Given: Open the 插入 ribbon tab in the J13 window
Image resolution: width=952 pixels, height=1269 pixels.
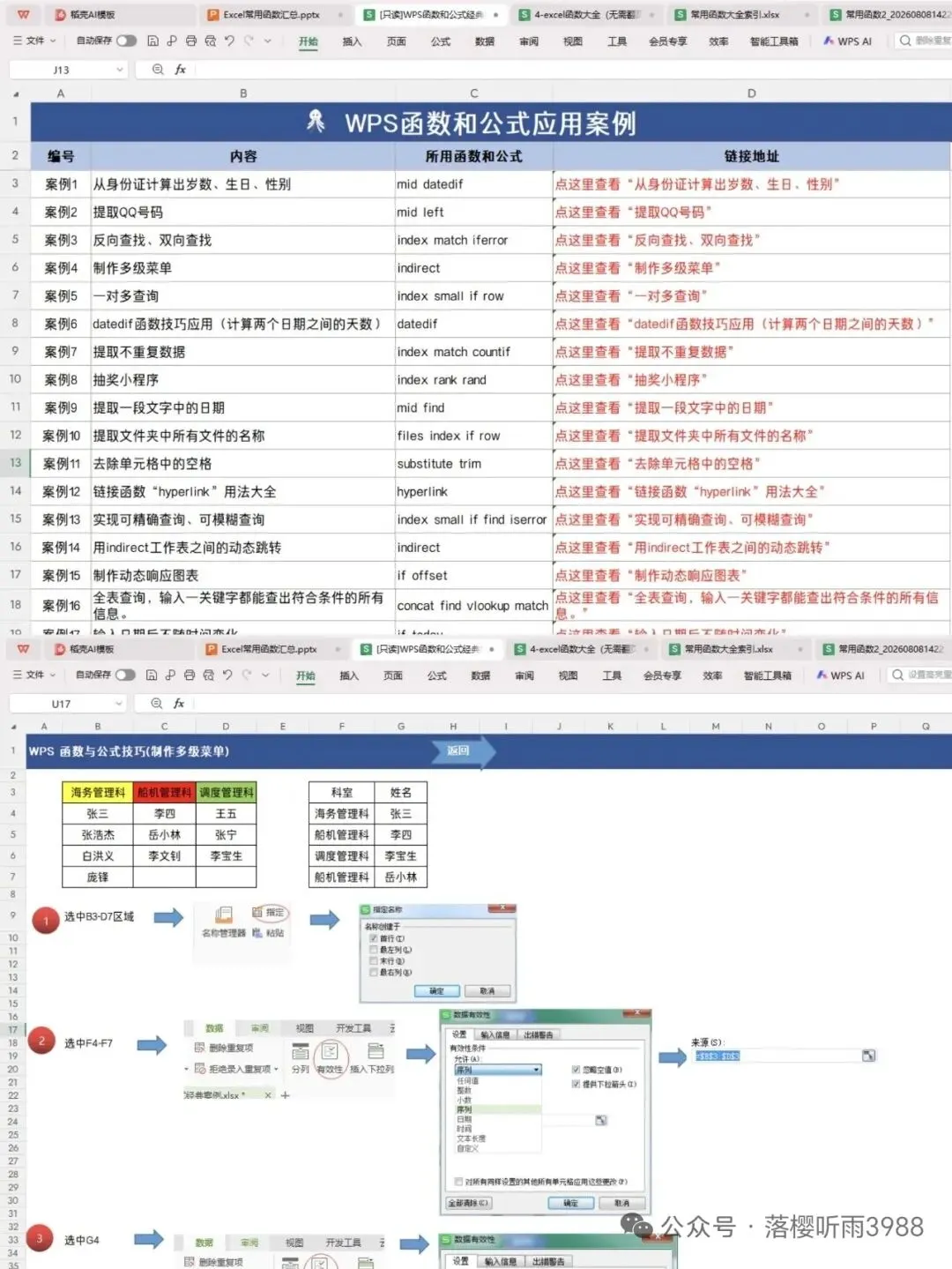Looking at the screenshot, I should pos(352,41).
